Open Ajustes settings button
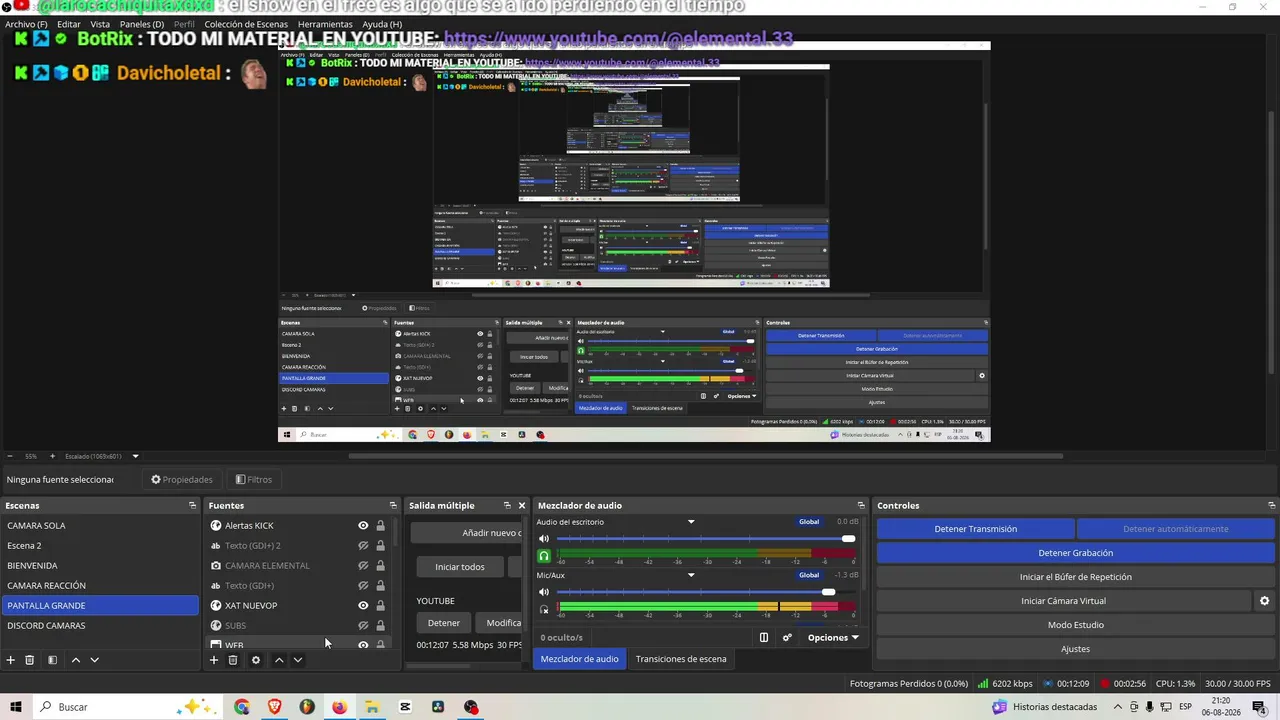Viewport: 1280px width, 720px height. point(1076,649)
